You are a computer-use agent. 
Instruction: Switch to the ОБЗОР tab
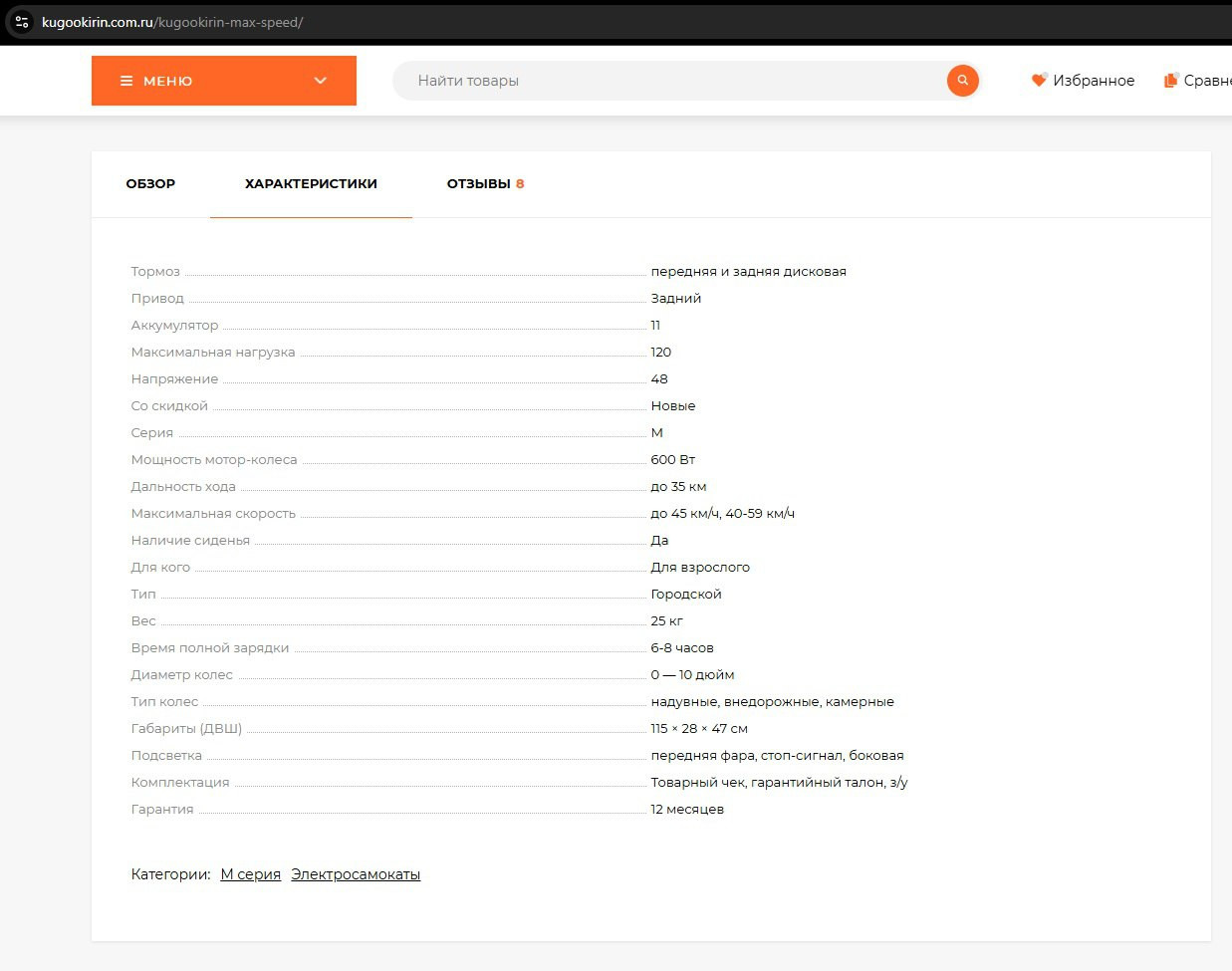[x=150, y=184]
